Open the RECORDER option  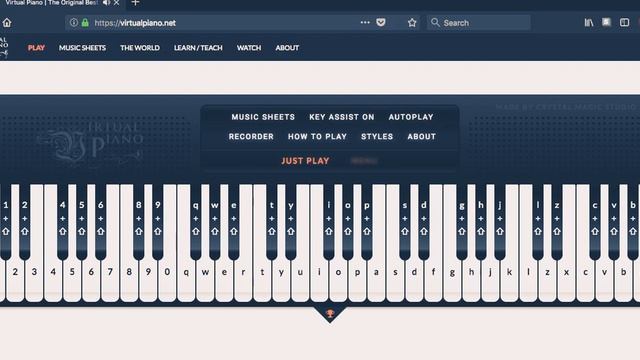click(x=251, y=137)
